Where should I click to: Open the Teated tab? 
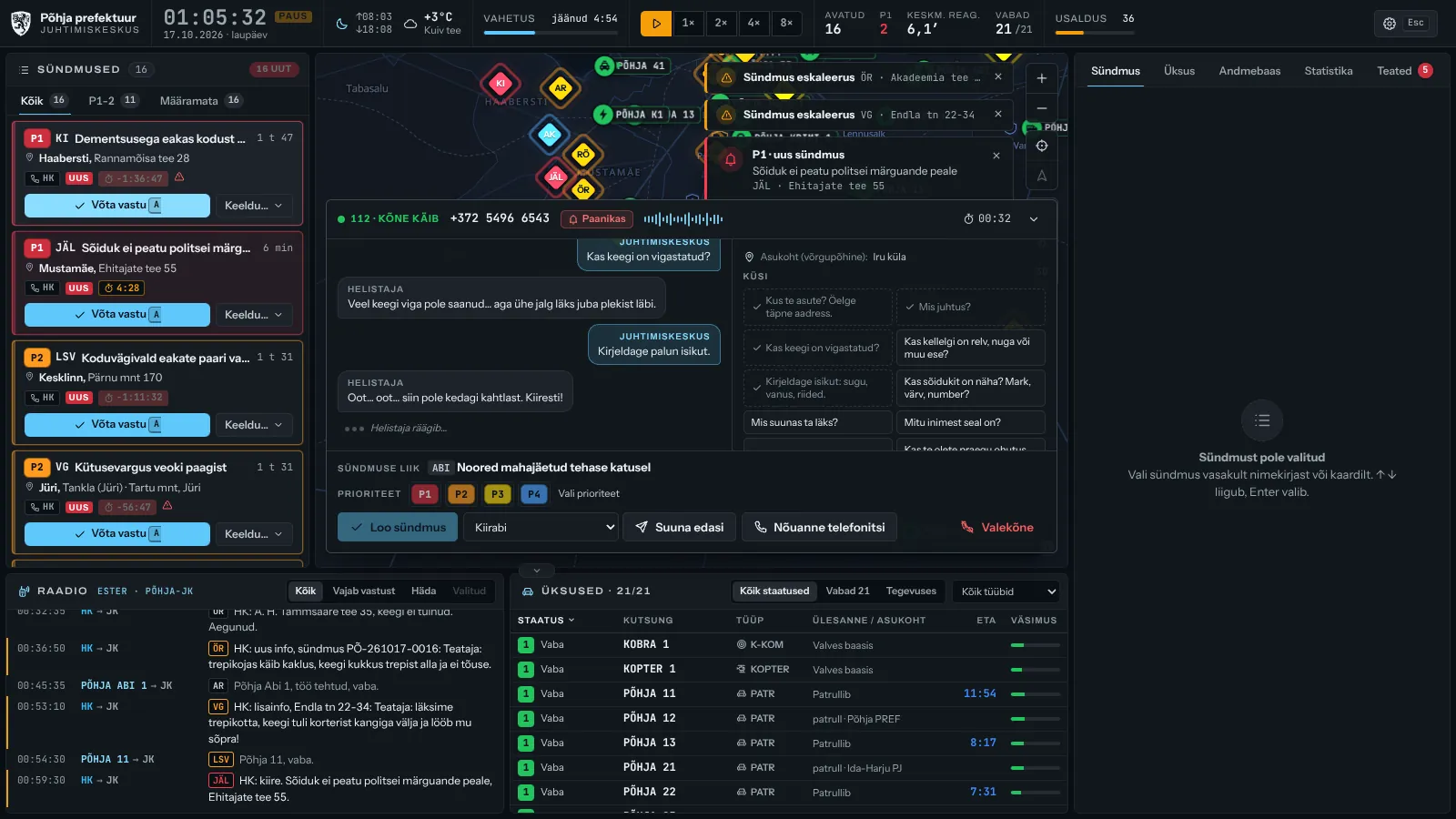point(1404,71)
